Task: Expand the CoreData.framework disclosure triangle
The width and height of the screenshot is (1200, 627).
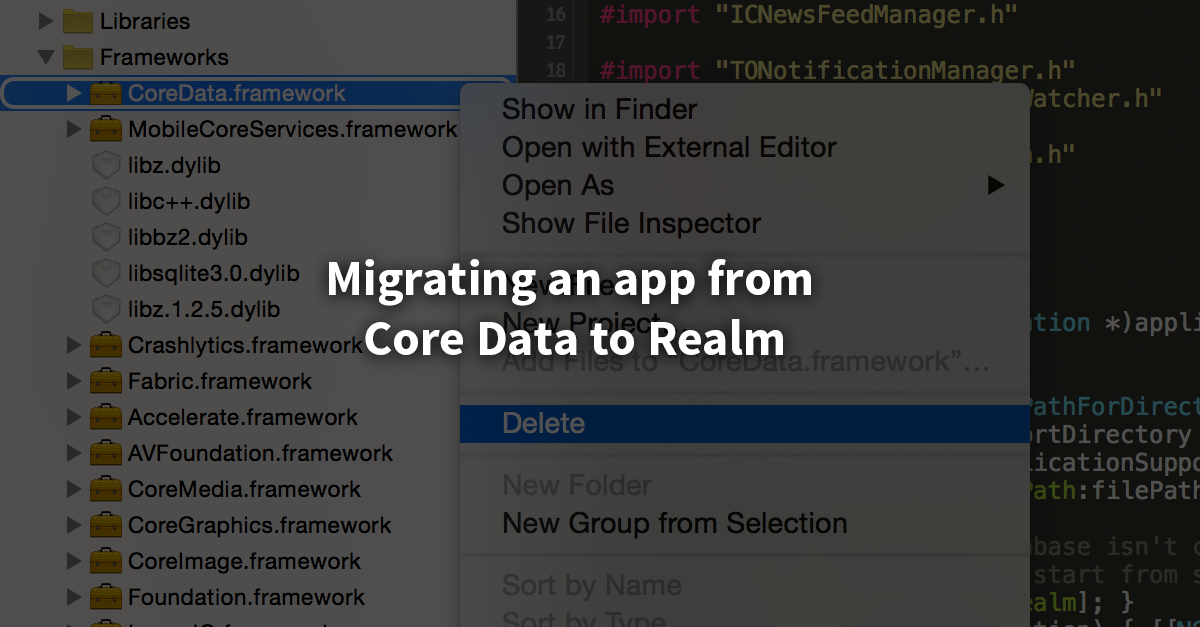Action: point(72,93)
